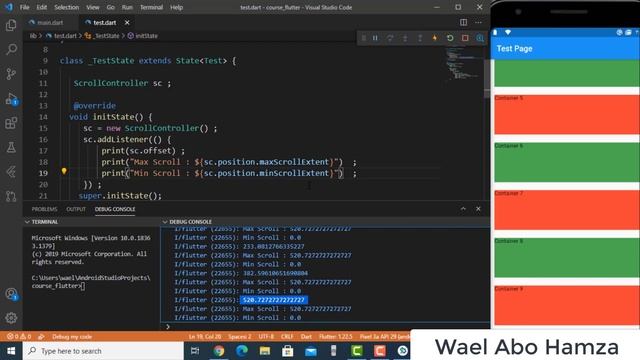Click the Type here to search box
This screenshot has width=640, height=360.
click(x=103, y=351)
